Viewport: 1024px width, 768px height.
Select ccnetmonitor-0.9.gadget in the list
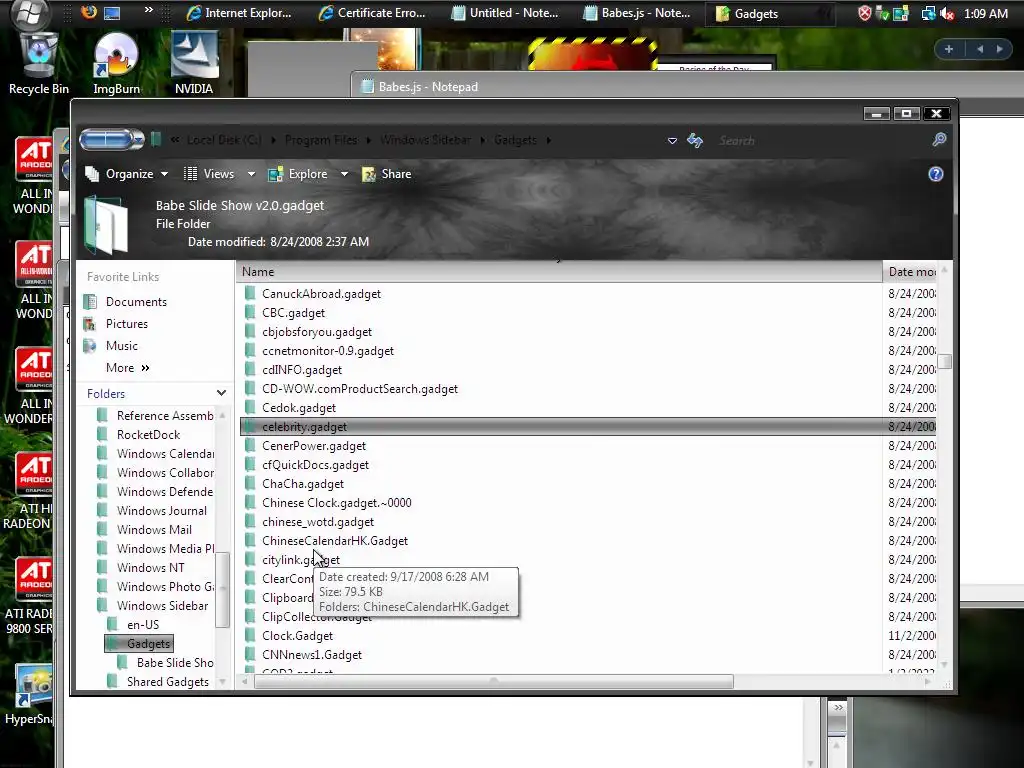(x=328, y=351)
